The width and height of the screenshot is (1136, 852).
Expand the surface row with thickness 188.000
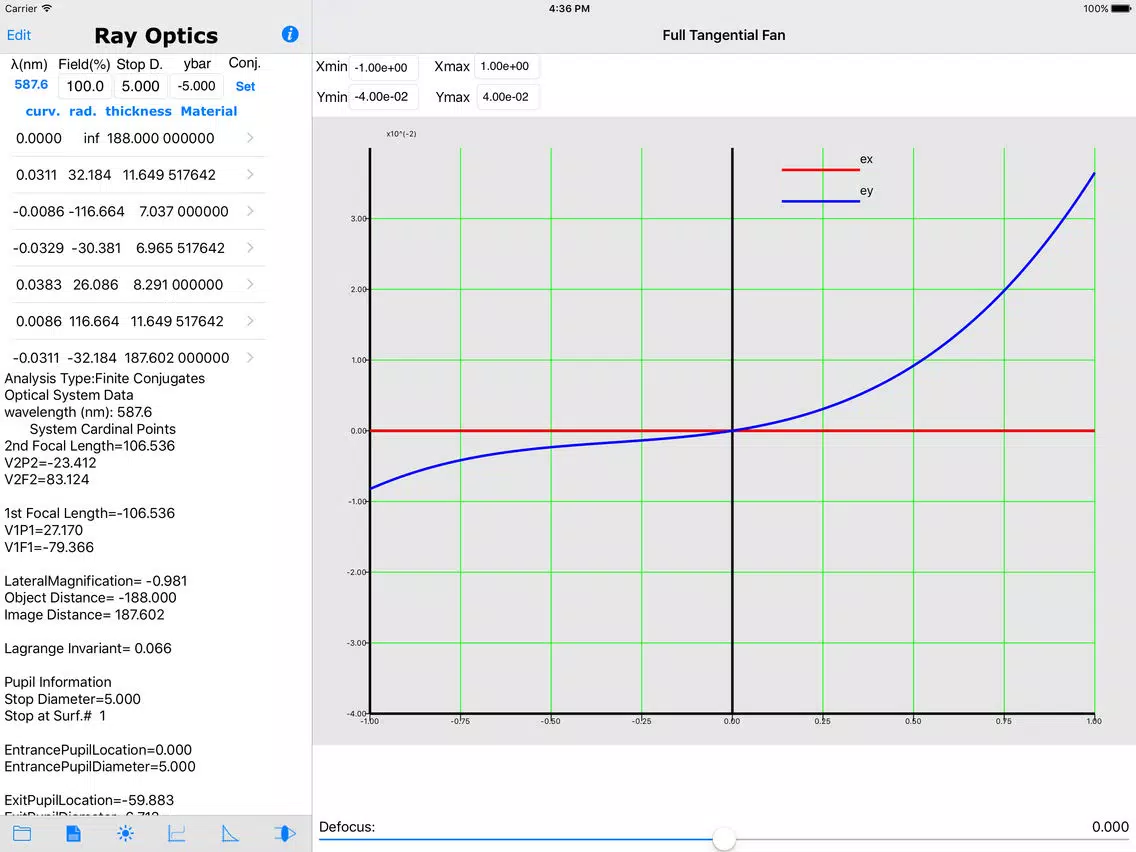[x=136, y=138]
